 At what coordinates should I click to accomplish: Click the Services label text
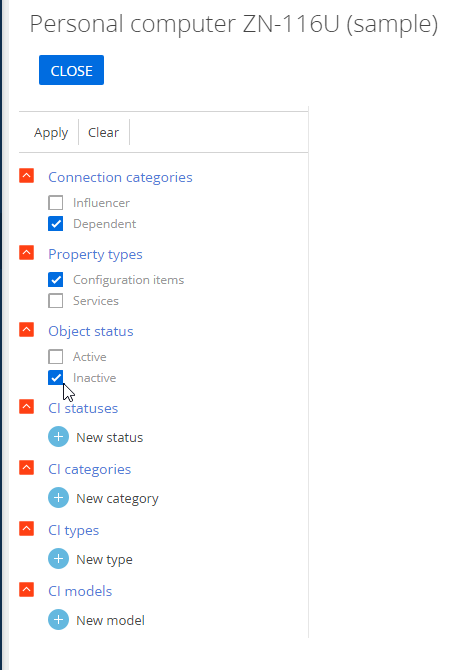(x=96, y=301)
